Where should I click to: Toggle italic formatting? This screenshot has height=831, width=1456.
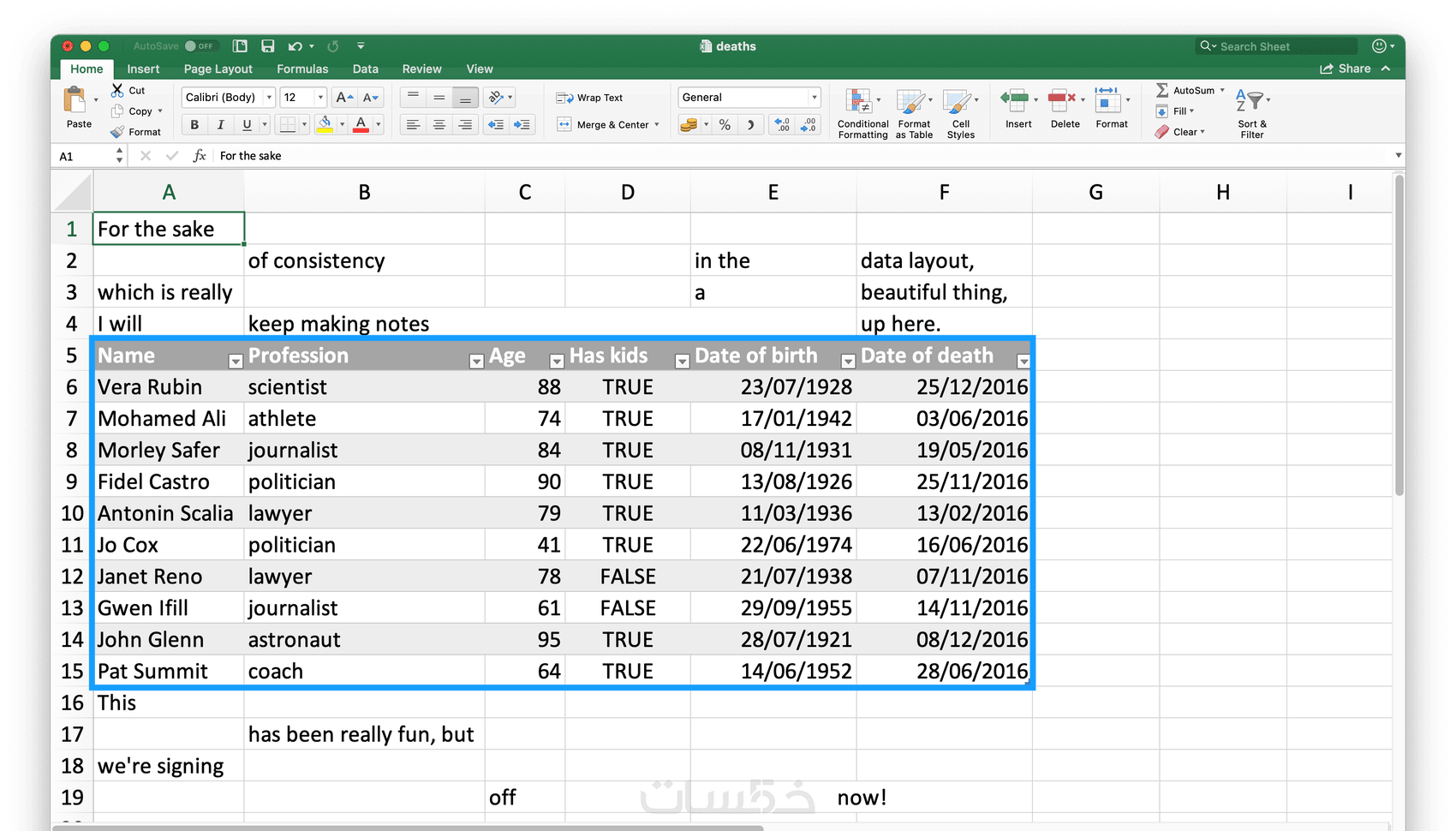pyautogui.click(x=221, y=125)
